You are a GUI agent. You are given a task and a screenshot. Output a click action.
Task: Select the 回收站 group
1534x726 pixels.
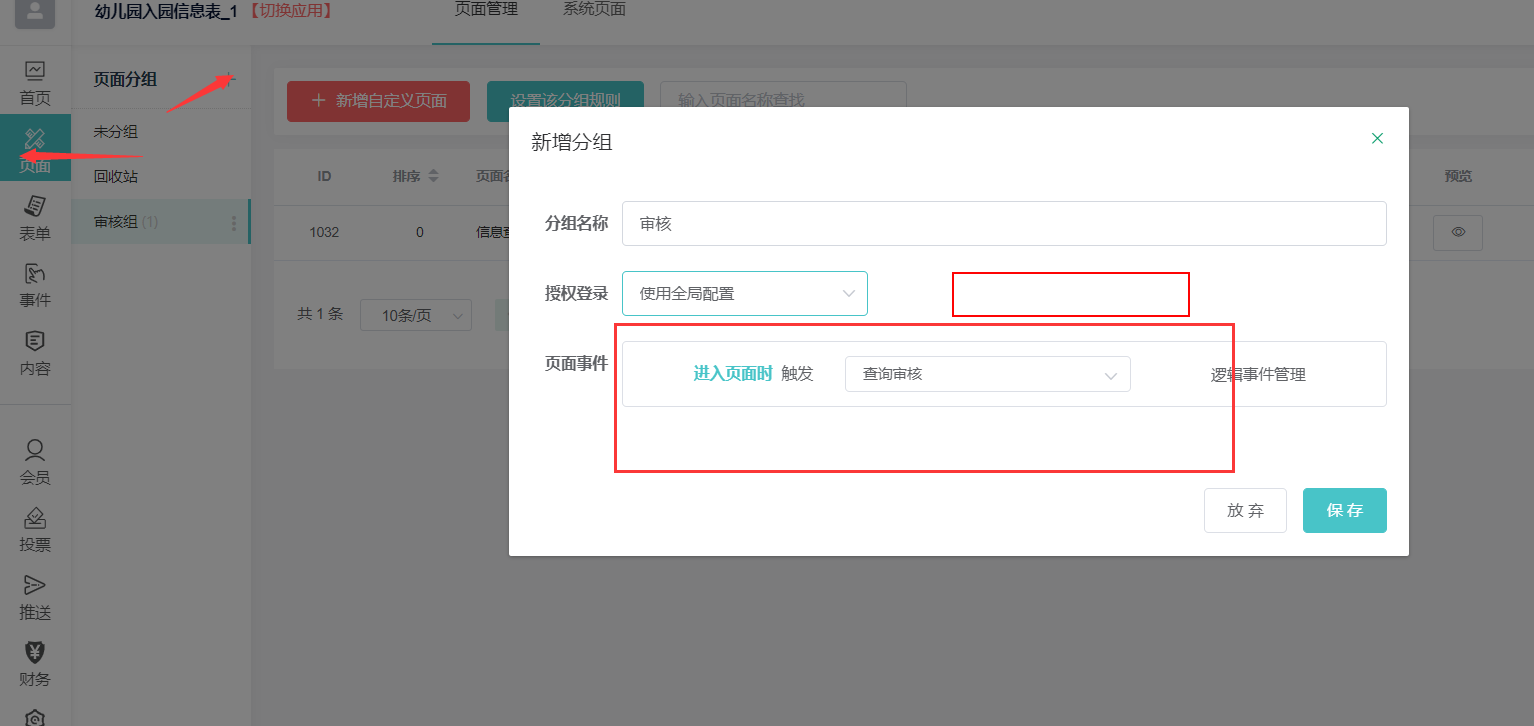116,176
